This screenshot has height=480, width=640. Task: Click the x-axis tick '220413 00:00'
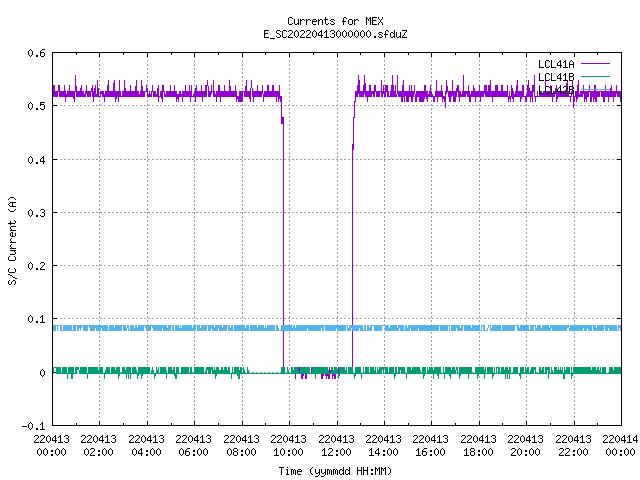pyautogui.click(x=51, y=446)
